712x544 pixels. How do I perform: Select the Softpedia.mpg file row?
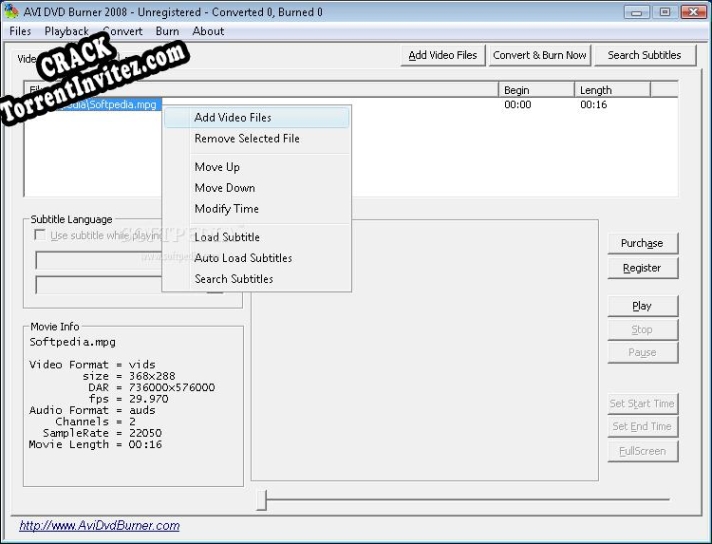point(93,104)
